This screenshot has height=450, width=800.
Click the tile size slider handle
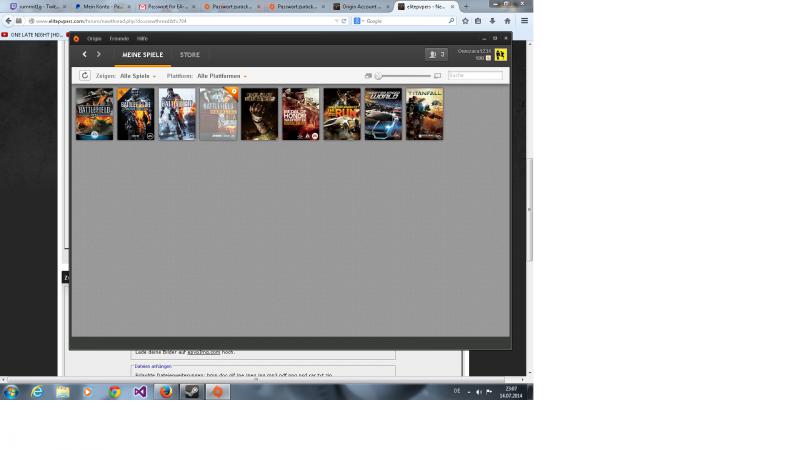pos(378,76)
